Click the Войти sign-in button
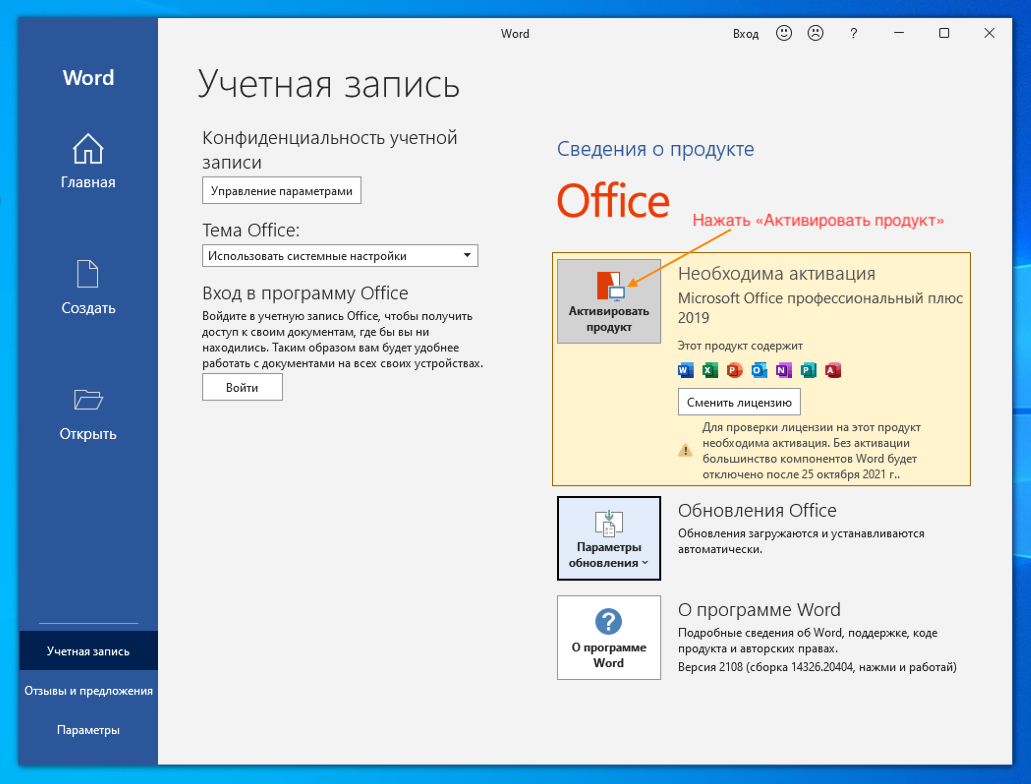 point(242,387)
